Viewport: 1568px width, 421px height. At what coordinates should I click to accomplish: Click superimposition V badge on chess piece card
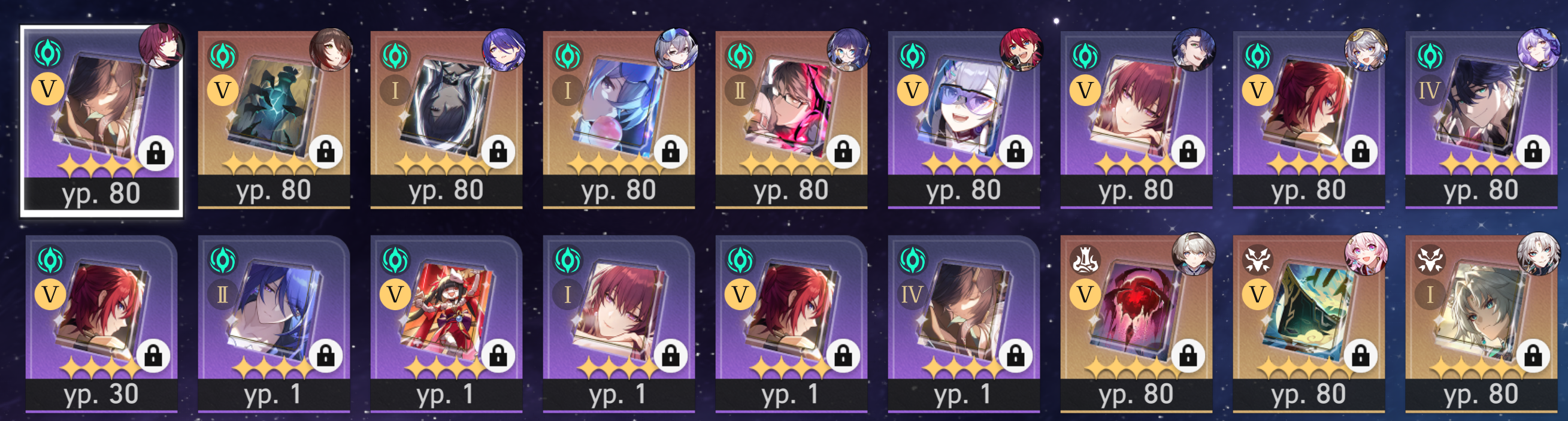(223, 90)
